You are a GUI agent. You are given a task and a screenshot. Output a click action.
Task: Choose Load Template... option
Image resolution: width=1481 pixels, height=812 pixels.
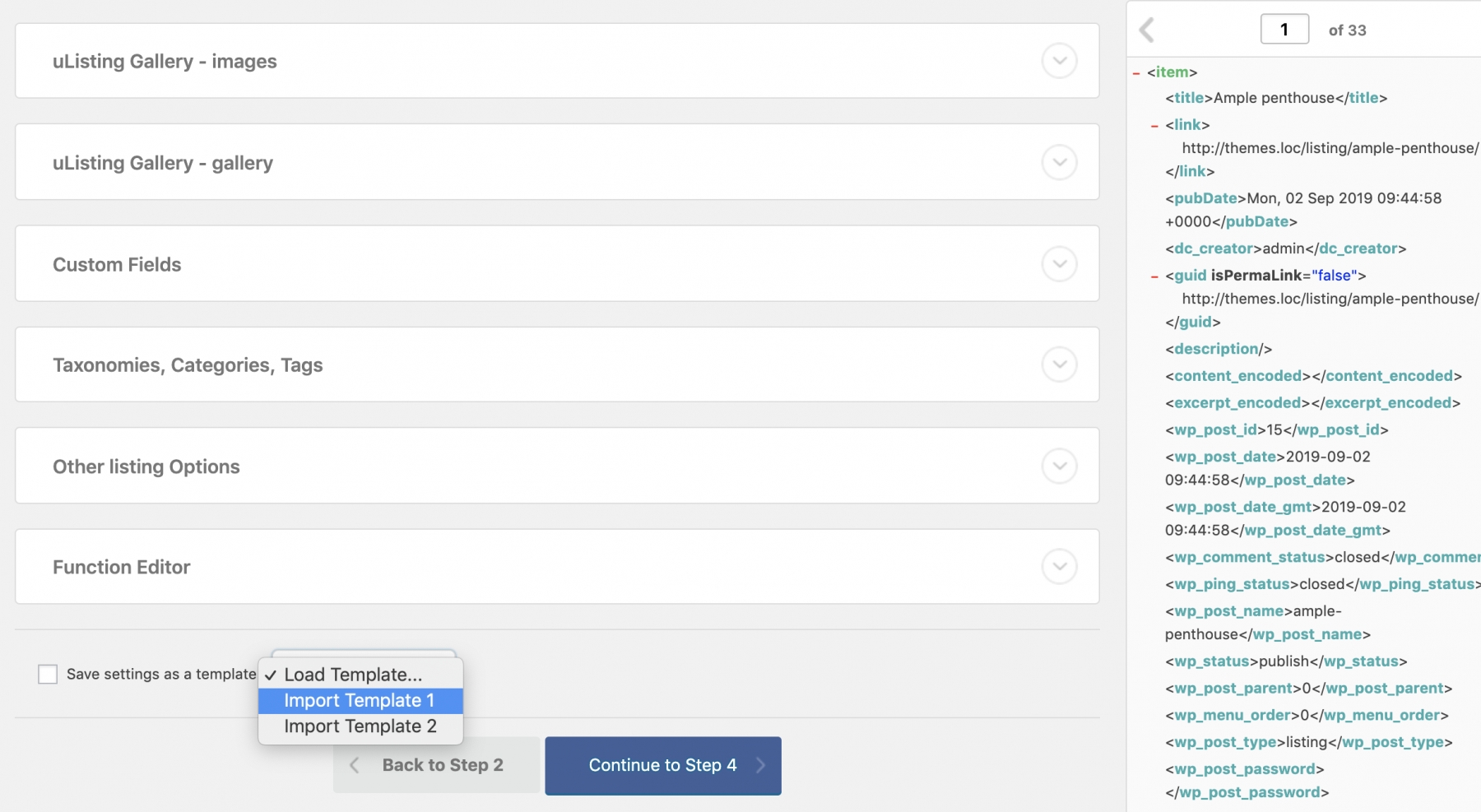(353, 675)
